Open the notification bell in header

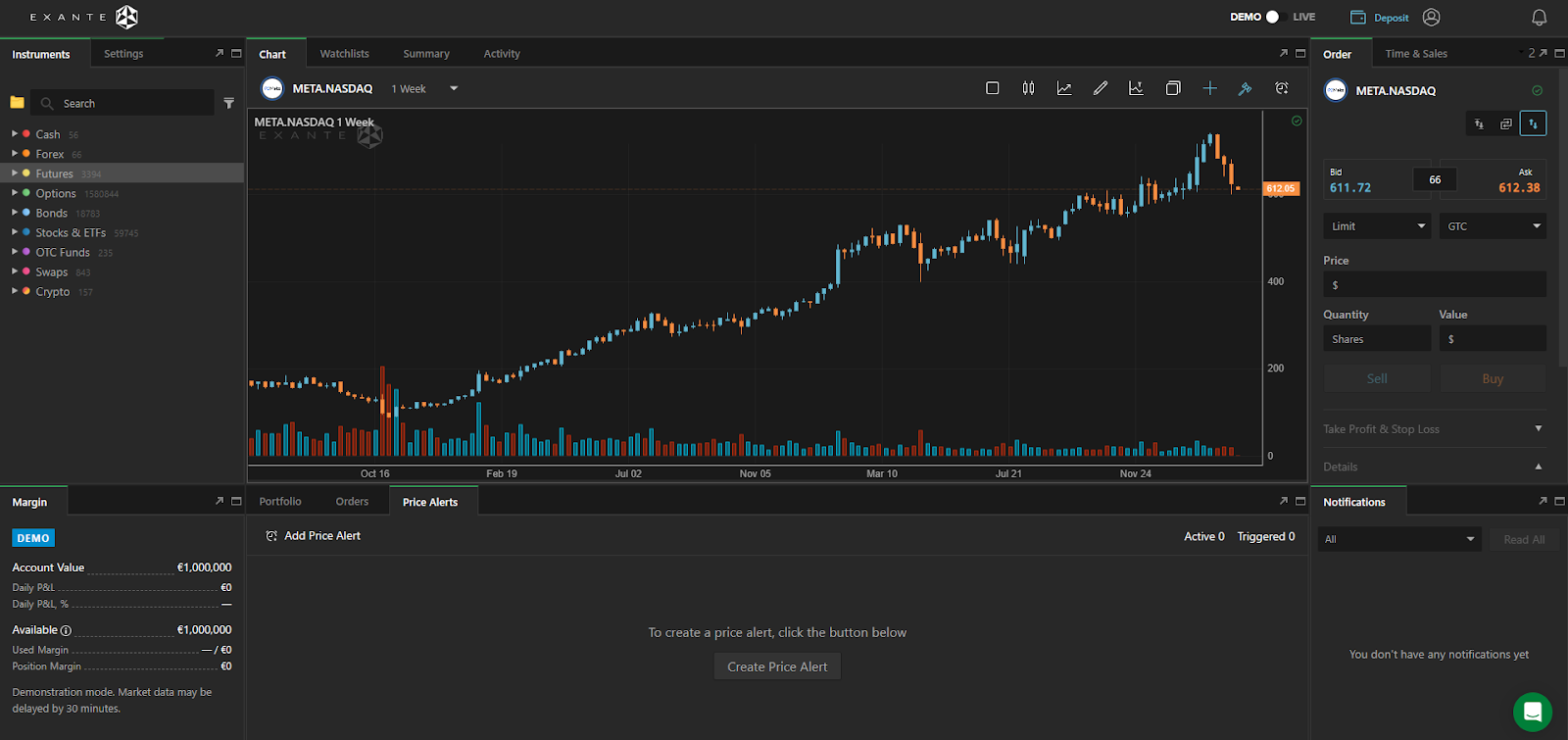[x=1540, y=17]
